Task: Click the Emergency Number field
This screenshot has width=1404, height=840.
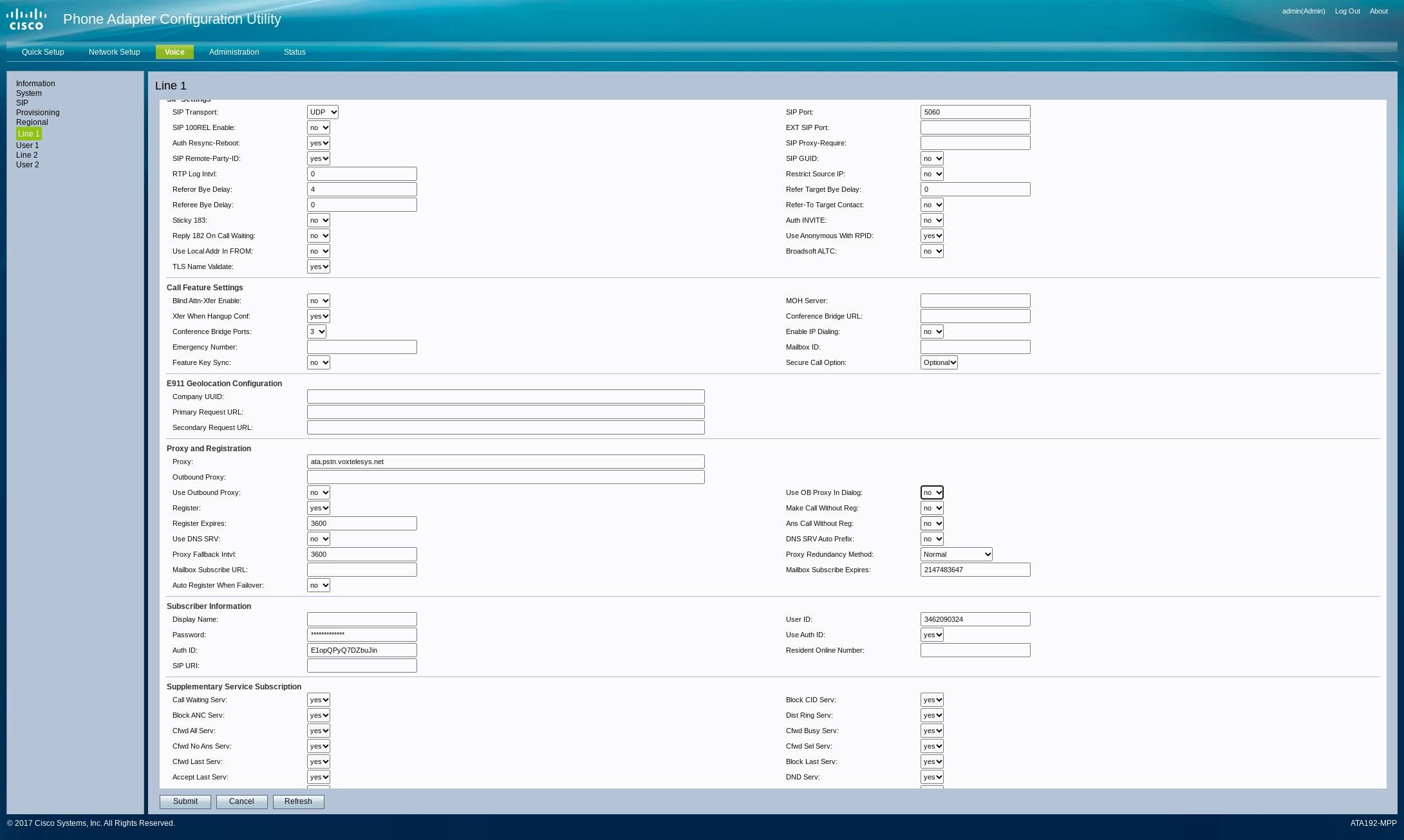Action: pos(362,347)
